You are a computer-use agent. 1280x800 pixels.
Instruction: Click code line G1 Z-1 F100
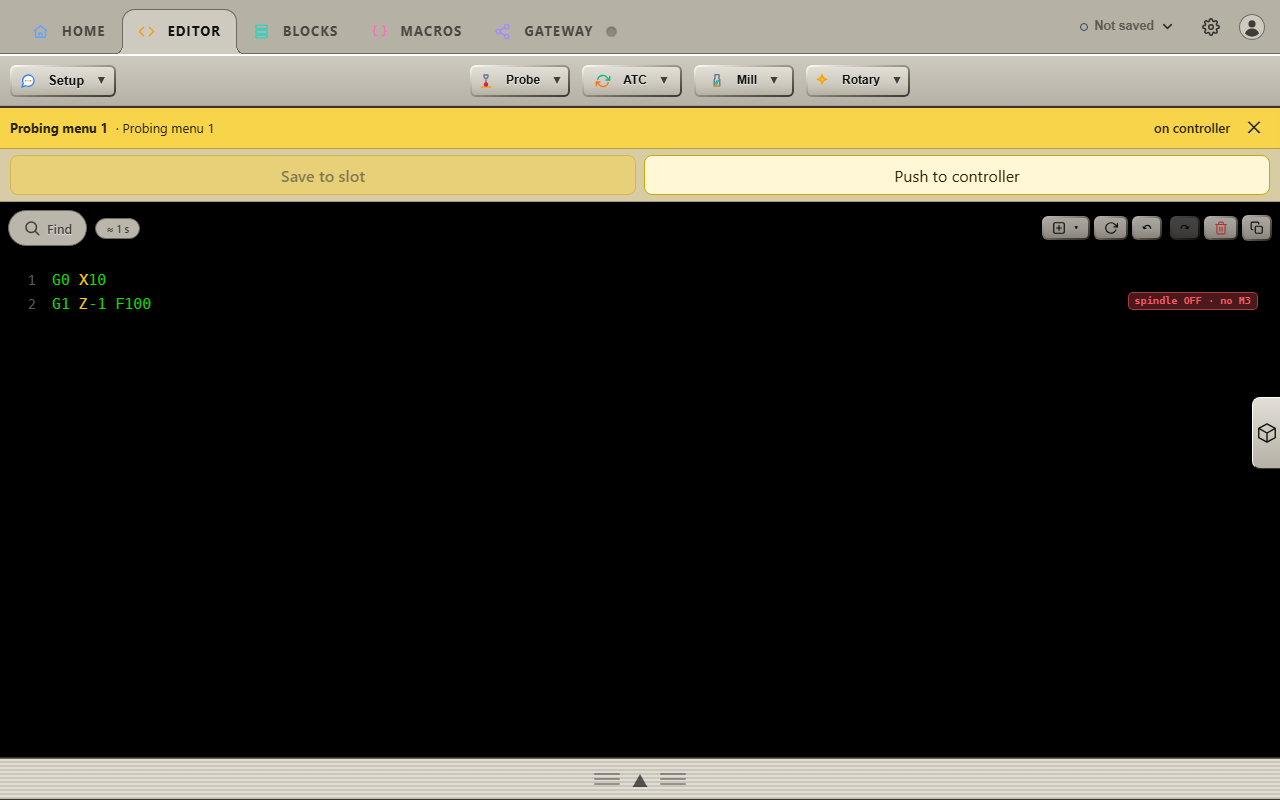[102, 304]
